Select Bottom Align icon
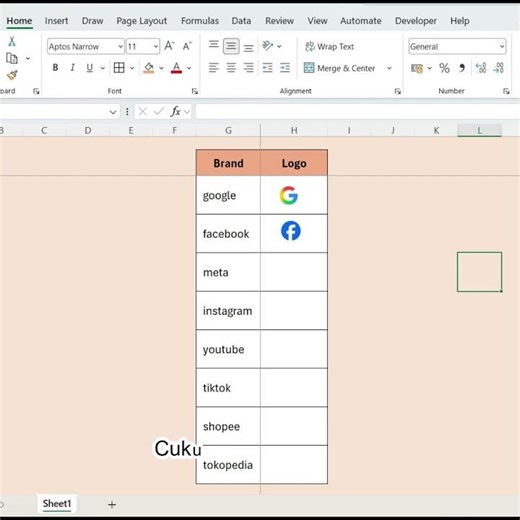520x520 pixels. tap(248, 47)
